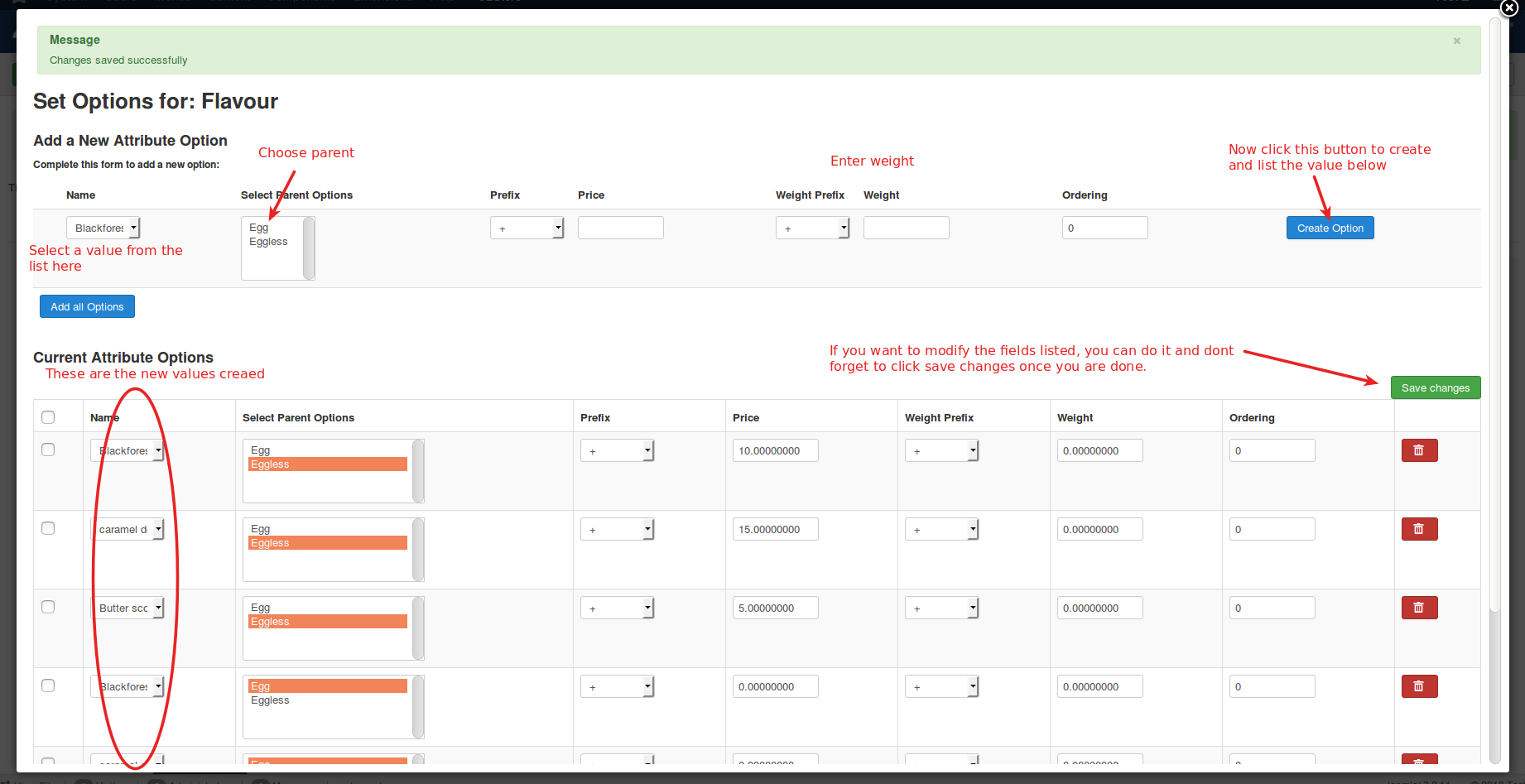Open Weight Prefix dropdown in add form

812,228
